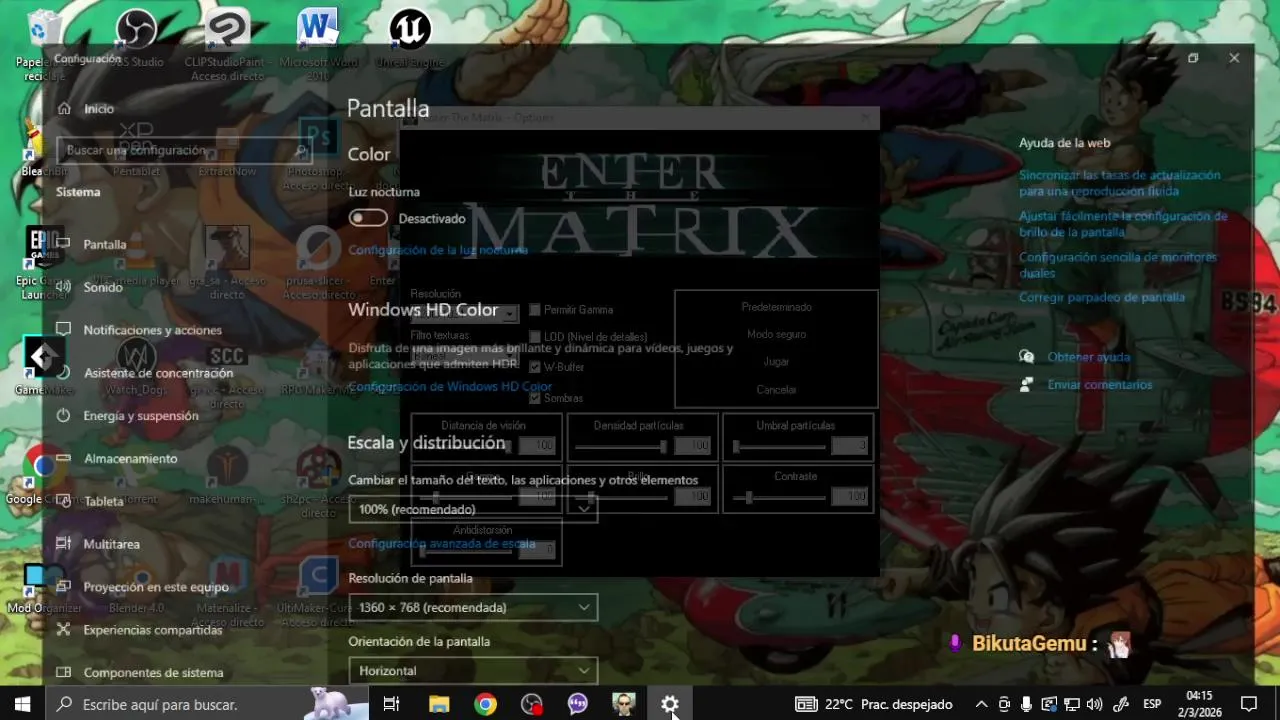Expand the 1360 × 768 resolution dropdown
1280x720 pixels.
(x=473, y=607)
